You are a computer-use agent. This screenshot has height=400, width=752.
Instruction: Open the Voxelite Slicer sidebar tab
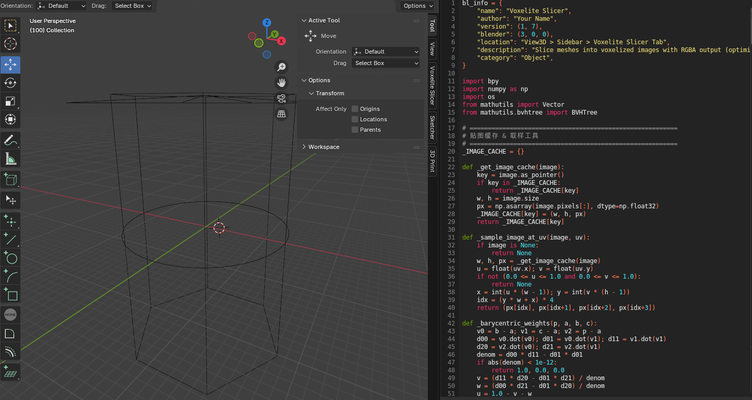432,84
